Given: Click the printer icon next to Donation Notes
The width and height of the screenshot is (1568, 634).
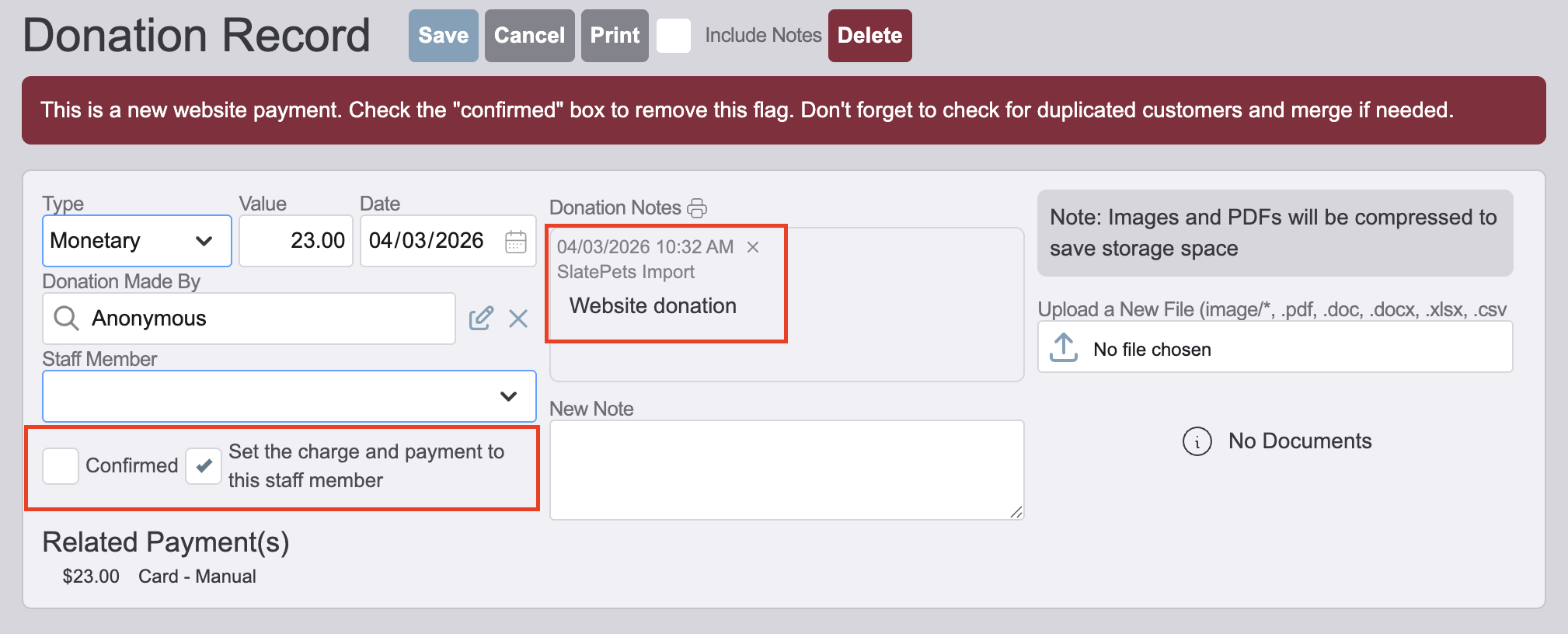Looking at the screenshot, I should click(698, 207).
